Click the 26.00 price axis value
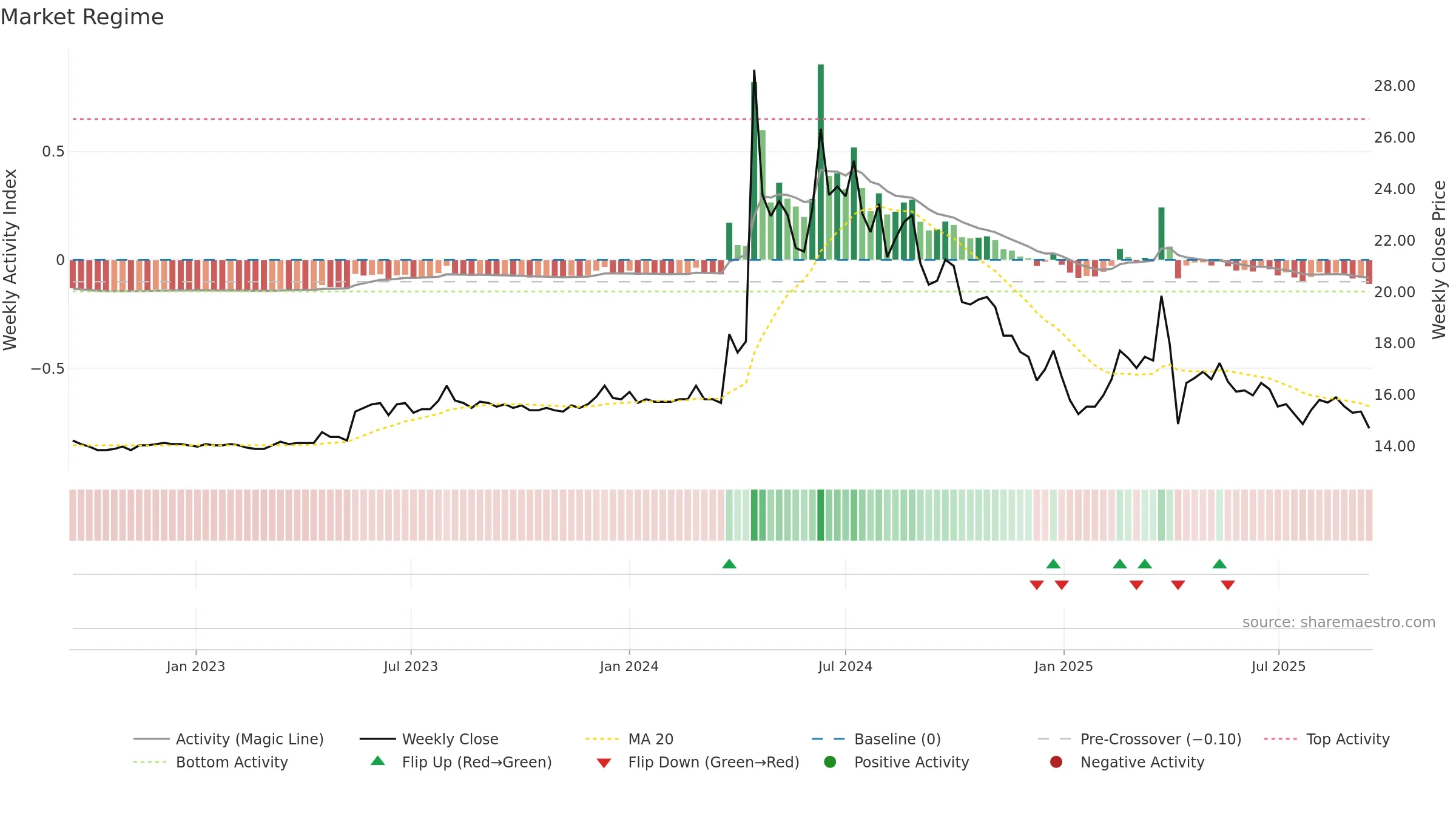This screenshot has height=819, width=1456. click(1395, 138)
